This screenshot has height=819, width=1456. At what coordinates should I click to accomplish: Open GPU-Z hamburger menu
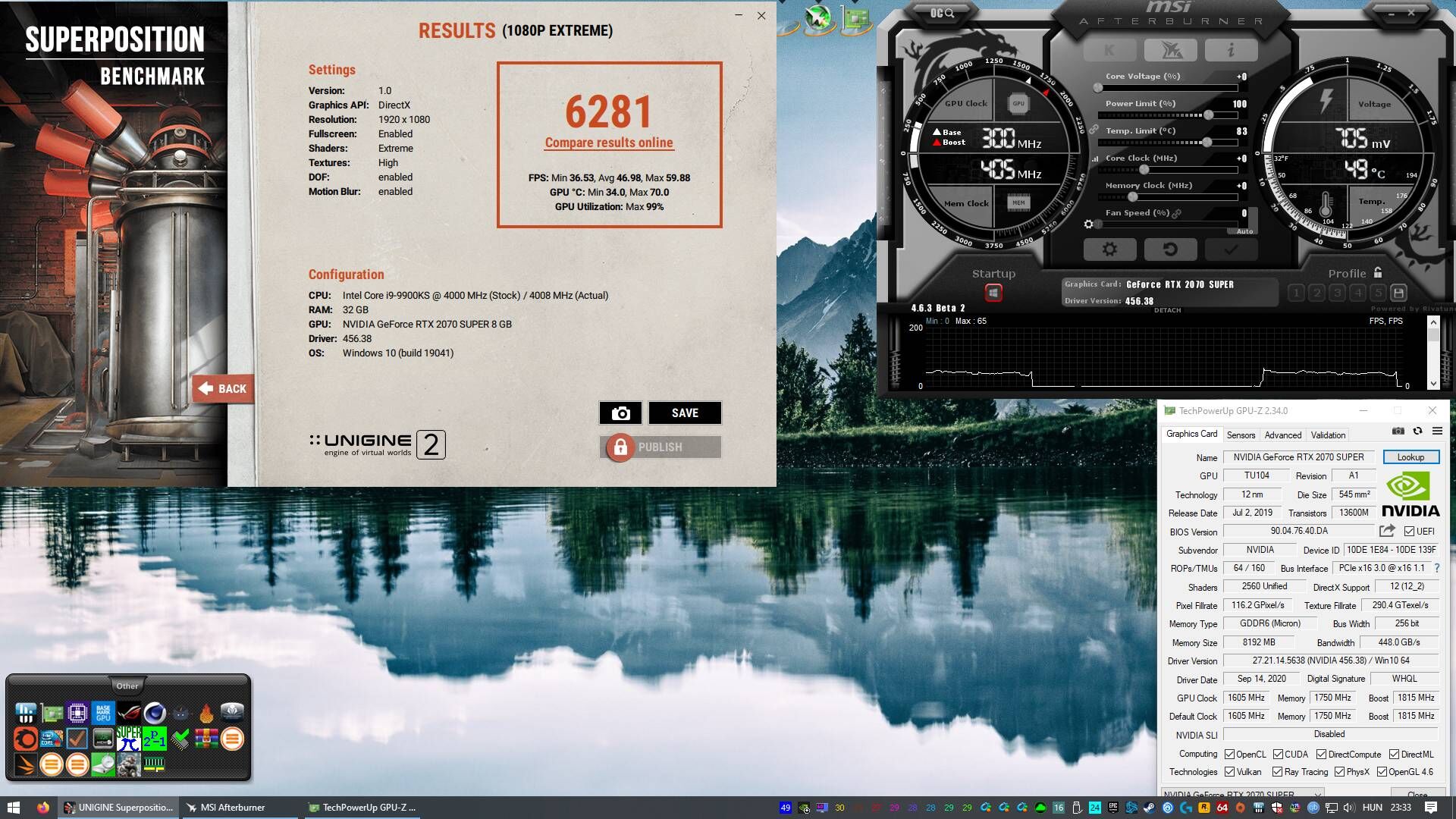pyautogui.click(x=1437, y=431)
